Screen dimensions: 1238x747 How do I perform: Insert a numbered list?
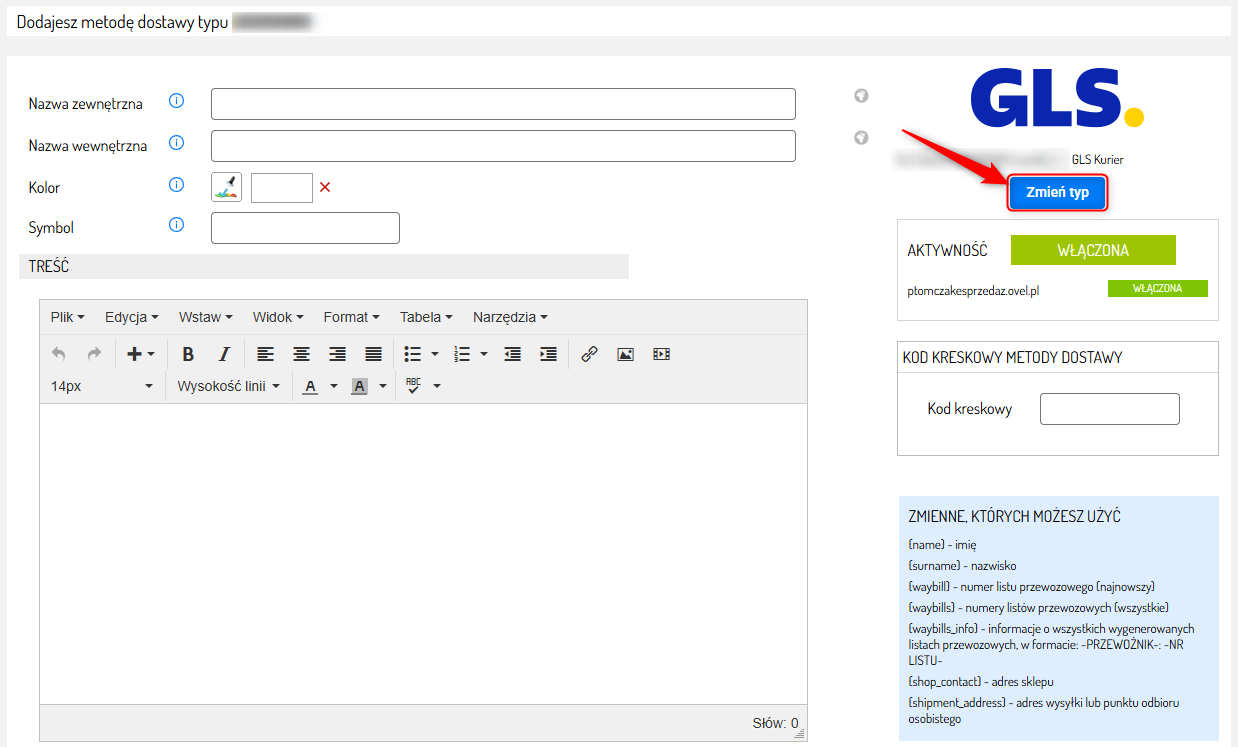[x=462, y=354]
